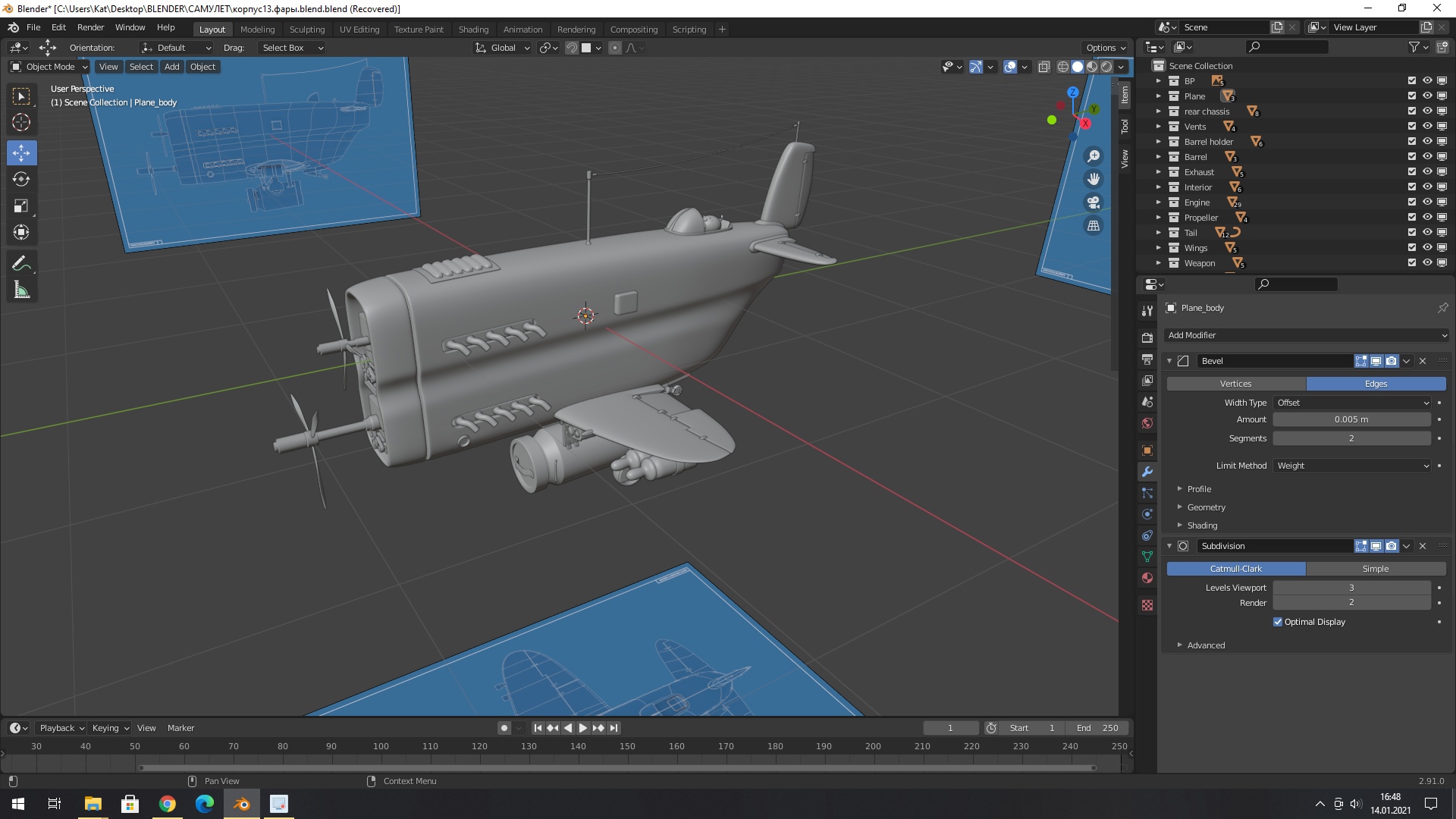Uncheck the Wings collection checkbox
Image resolution: width=1456 pixels, height=819 pixels.
pos(1412,247)
